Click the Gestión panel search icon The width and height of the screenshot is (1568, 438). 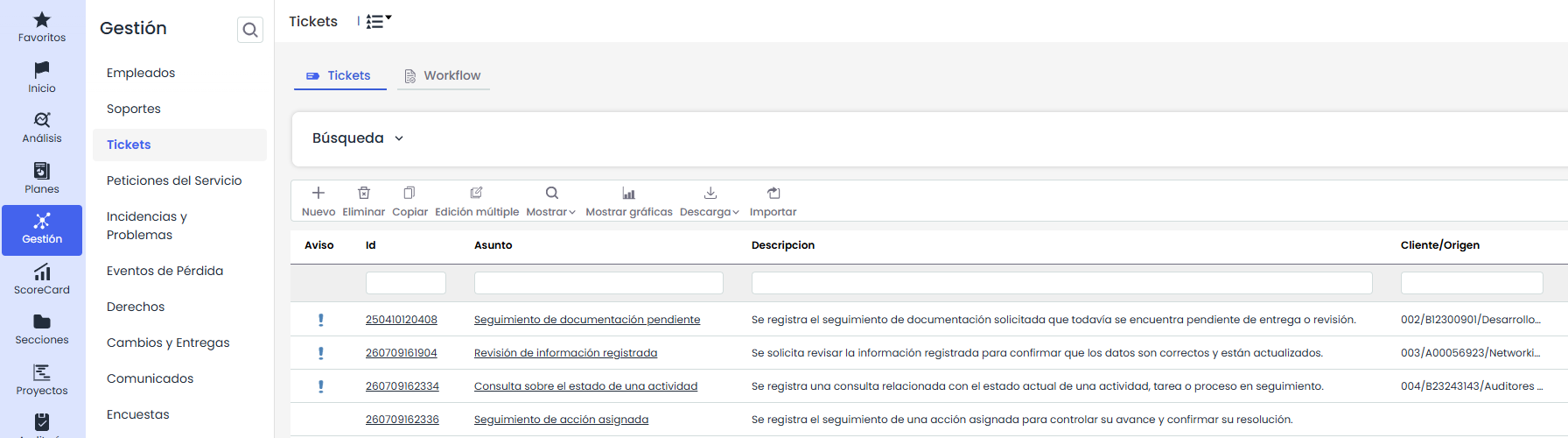[250, 30]
